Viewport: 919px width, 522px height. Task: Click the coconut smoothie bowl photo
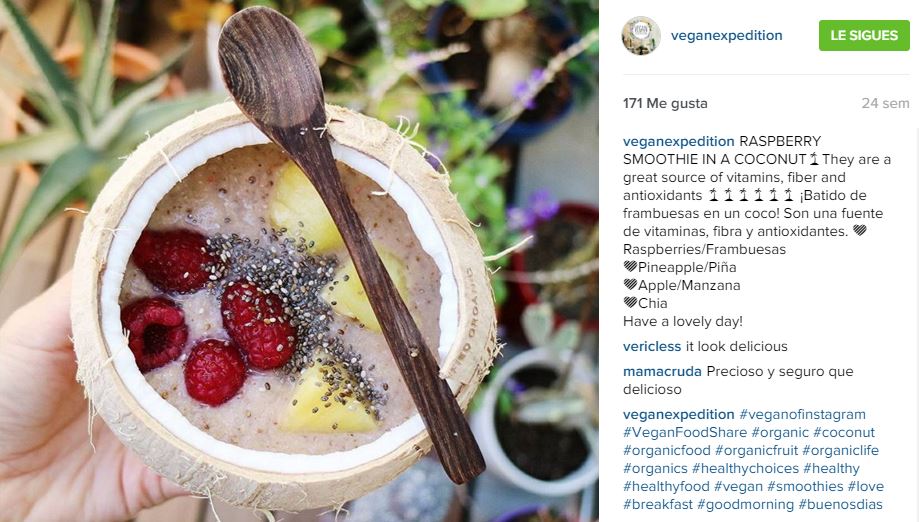click(299, 261)
